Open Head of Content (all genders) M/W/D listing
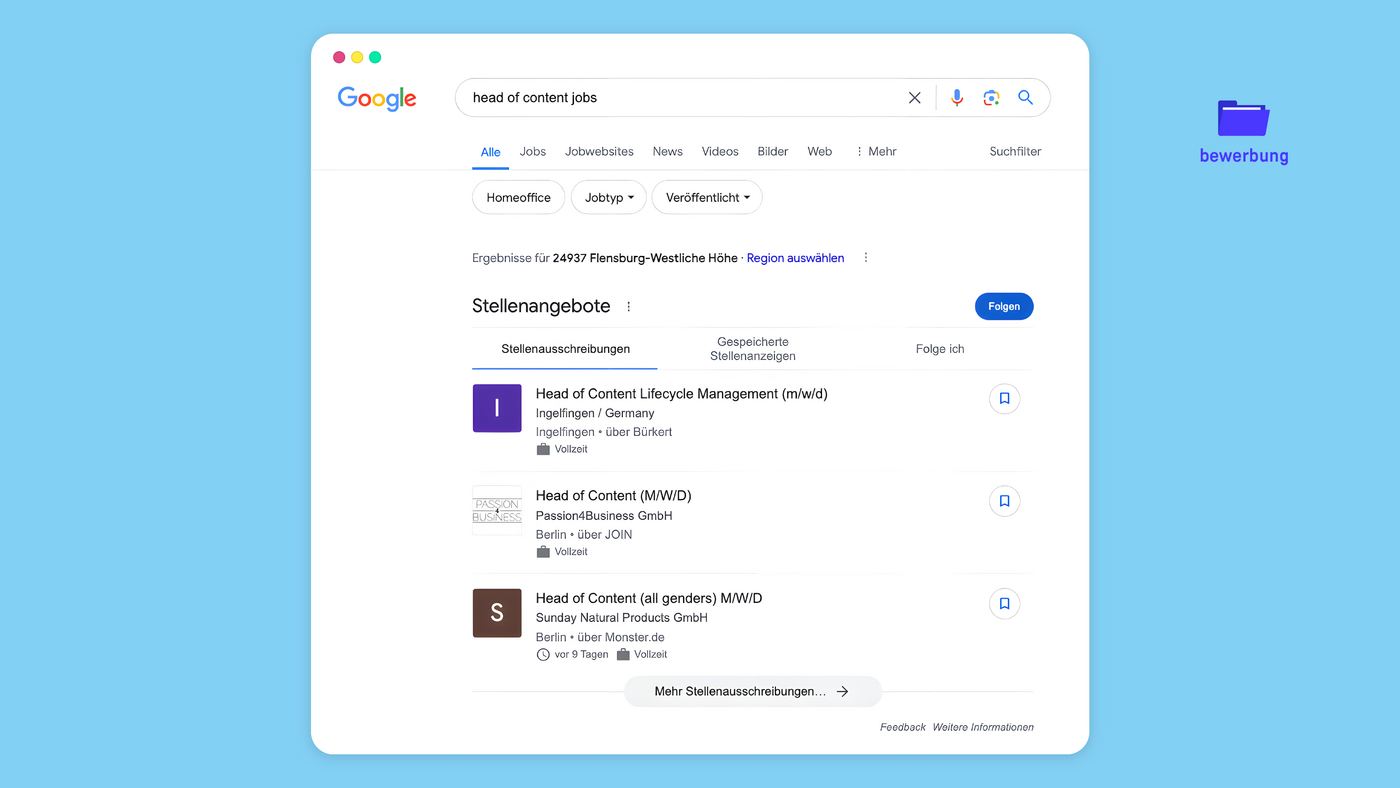 tap(649, 598)
